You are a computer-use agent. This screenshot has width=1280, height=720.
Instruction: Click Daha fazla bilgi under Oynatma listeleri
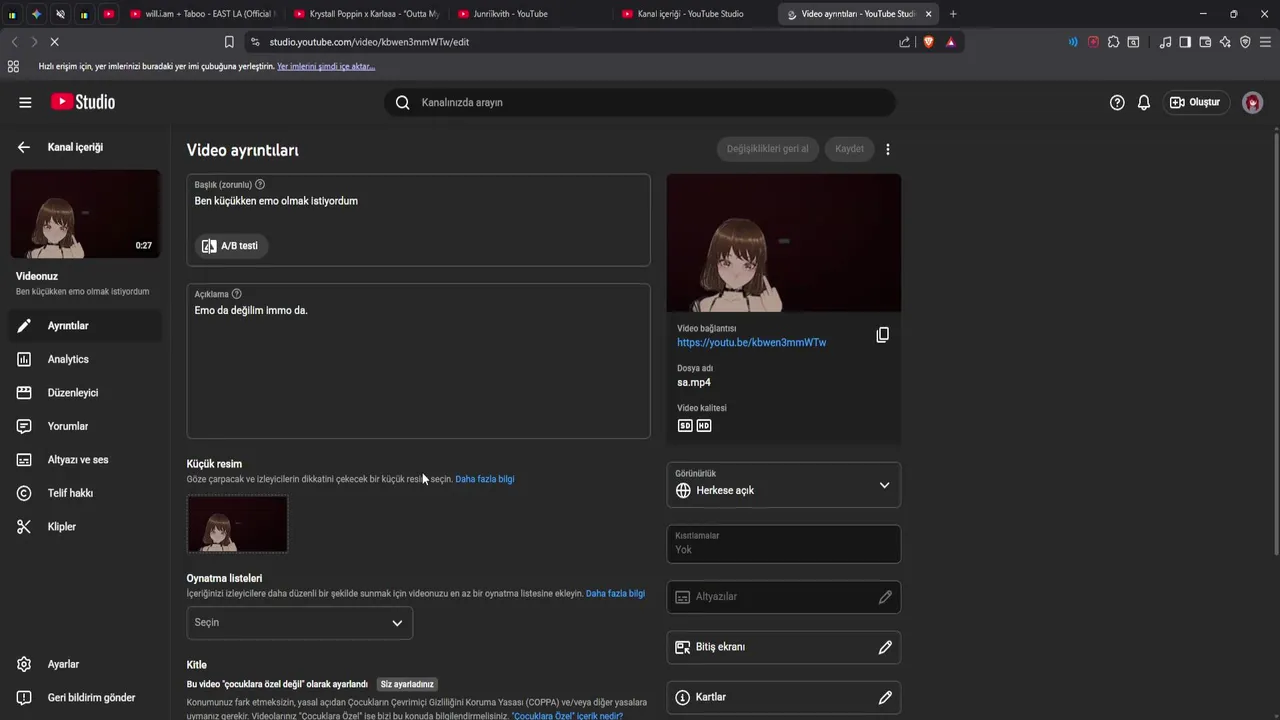(x=615, y=593)
